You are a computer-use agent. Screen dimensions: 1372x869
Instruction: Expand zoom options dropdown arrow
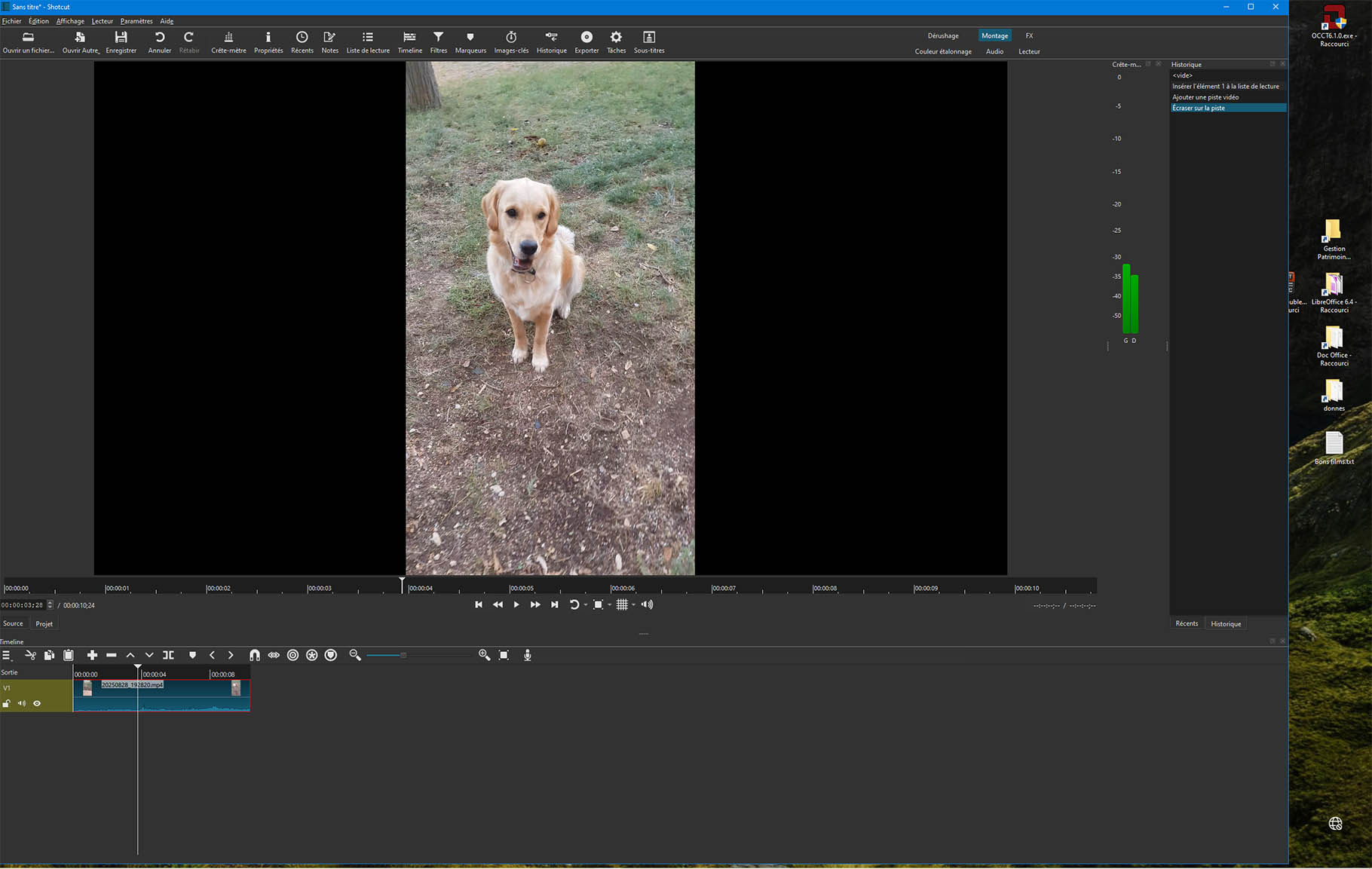609,604
